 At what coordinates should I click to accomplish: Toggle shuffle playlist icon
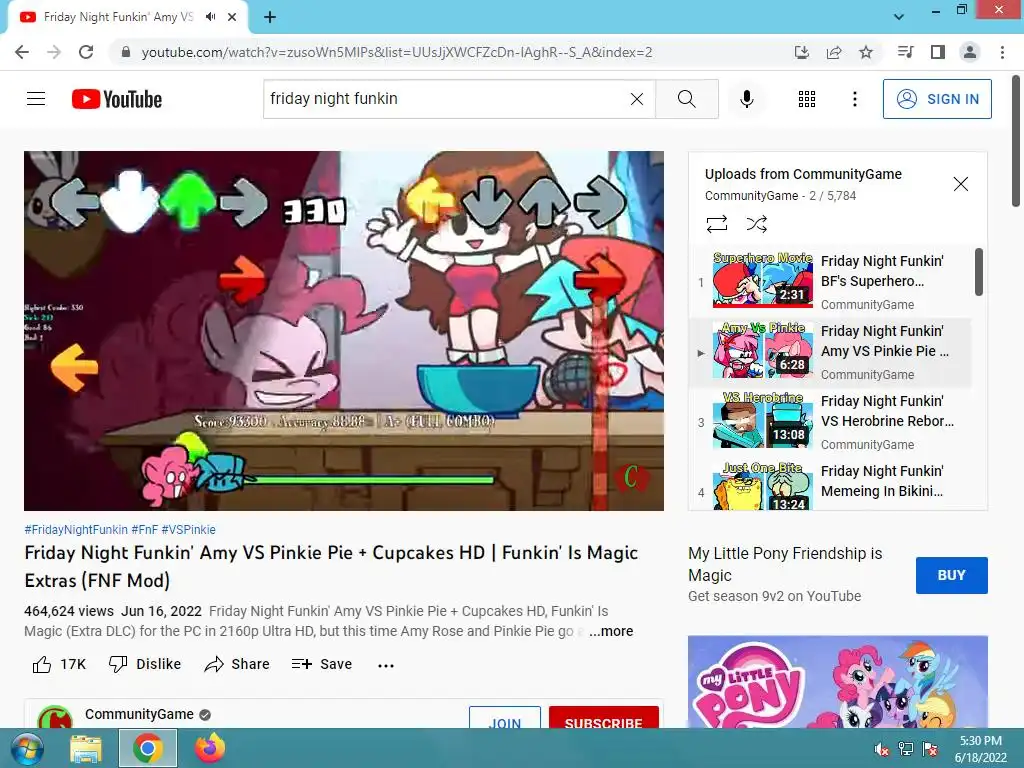click(x=756, y=225)
